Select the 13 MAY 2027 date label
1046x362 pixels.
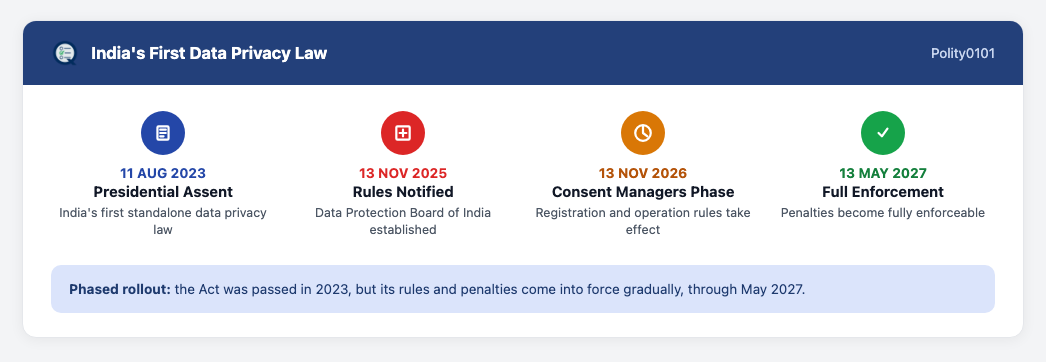(x=883, y=173)
